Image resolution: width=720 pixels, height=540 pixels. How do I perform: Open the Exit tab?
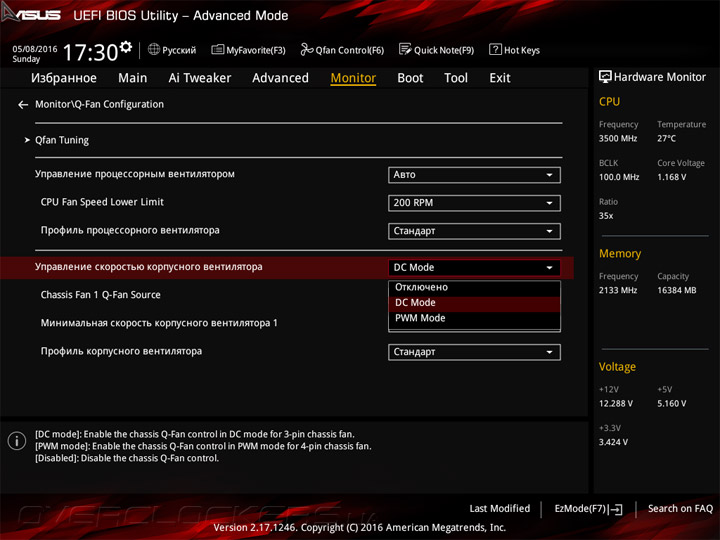point(500,78)
